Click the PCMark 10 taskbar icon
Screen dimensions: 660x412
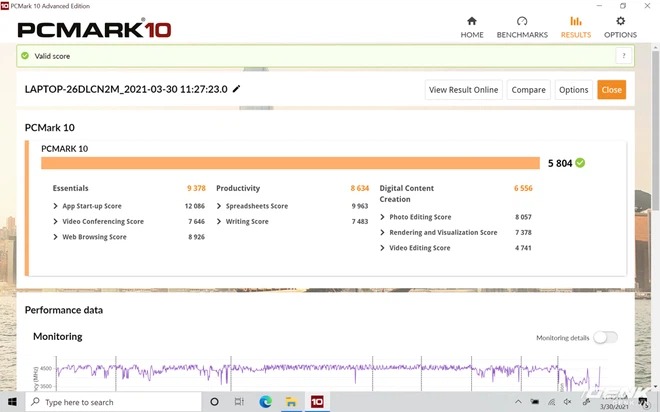(x=317, y=402)
